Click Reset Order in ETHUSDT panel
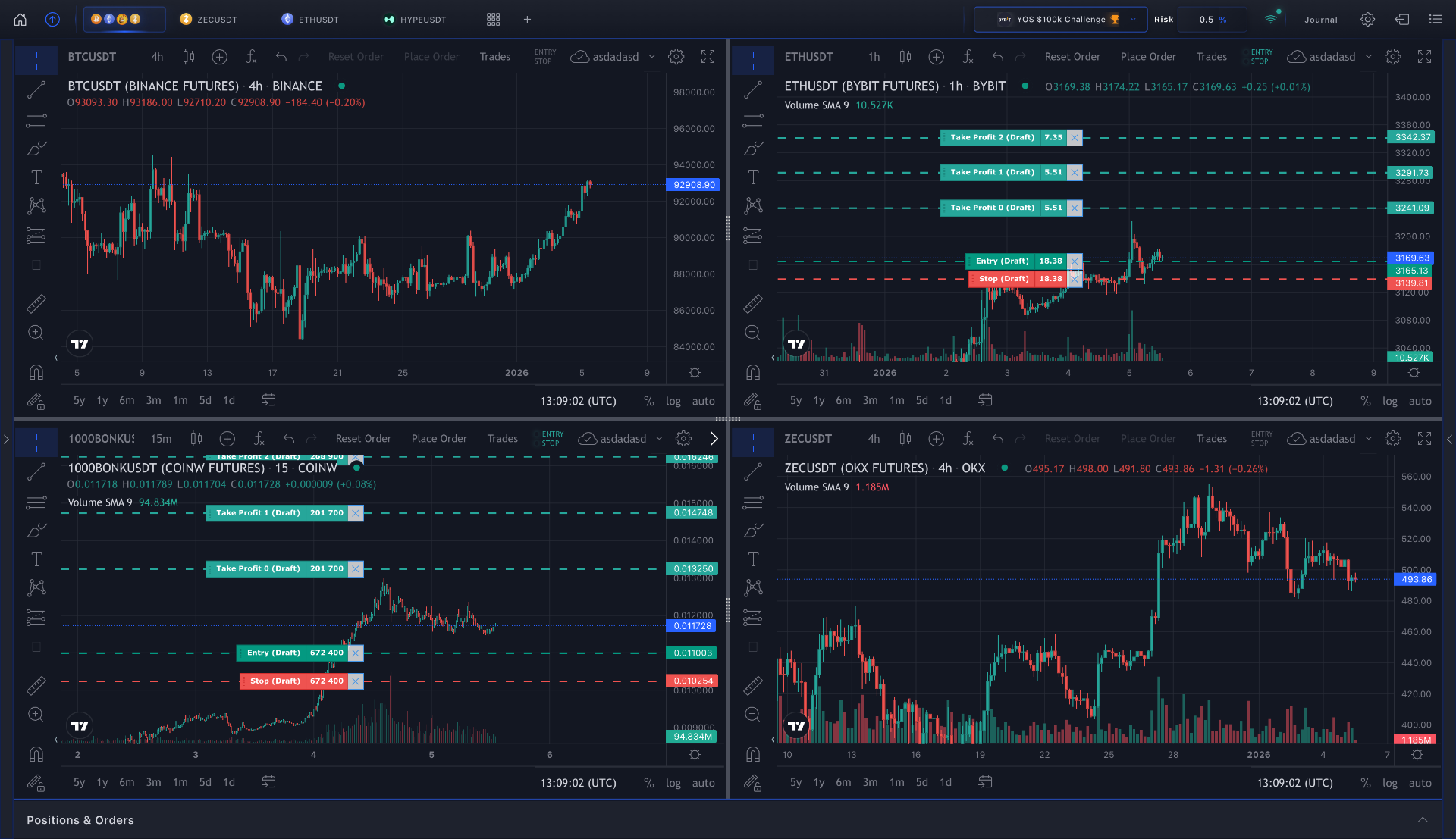This screenshot has width=1456, height=839. (x=1072, y=57)
